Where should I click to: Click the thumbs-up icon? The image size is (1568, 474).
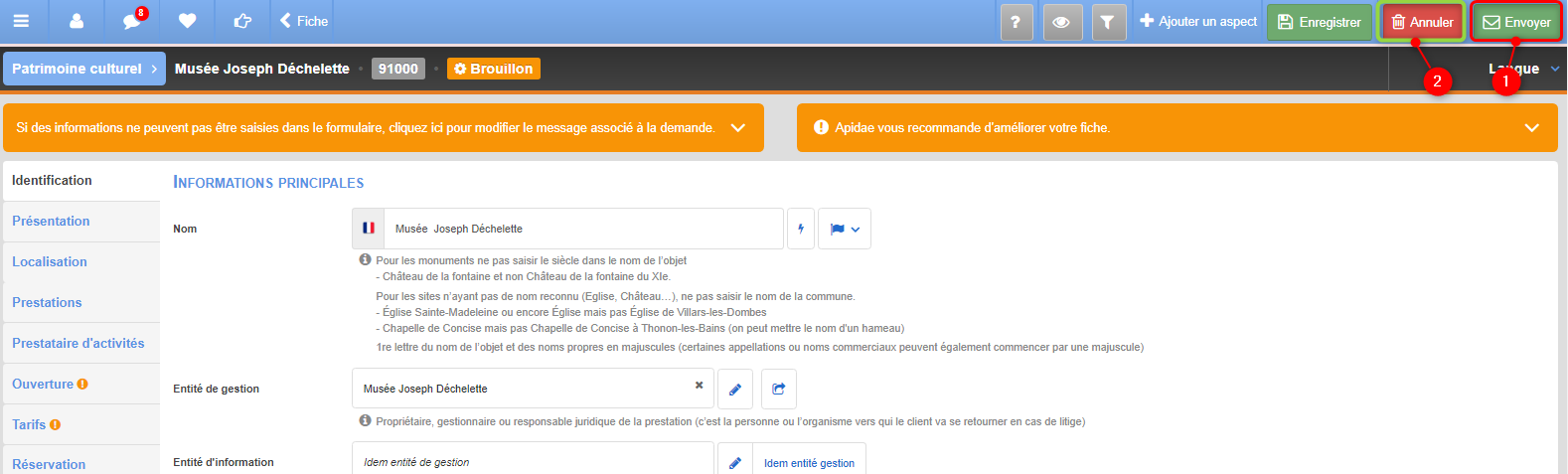click(242, 21)
